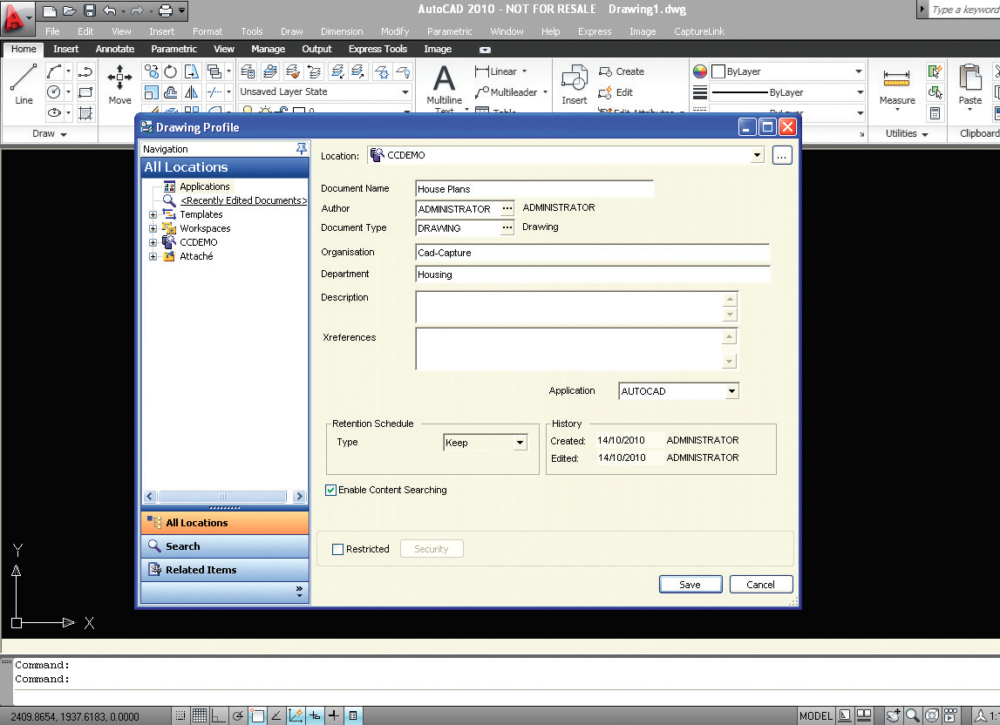The height and width of the screenshot is (725, 1000).
Task: Click the Save icon in quick access toolbar
Action: click(90, 10)
